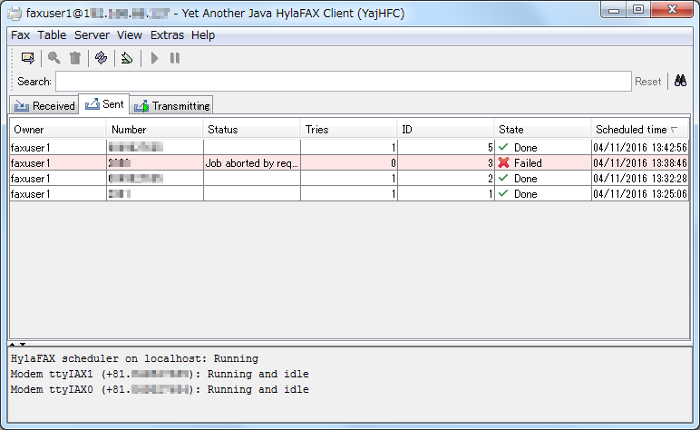Sort by the Status column header

pyautogui.click(x=252, y=129)
